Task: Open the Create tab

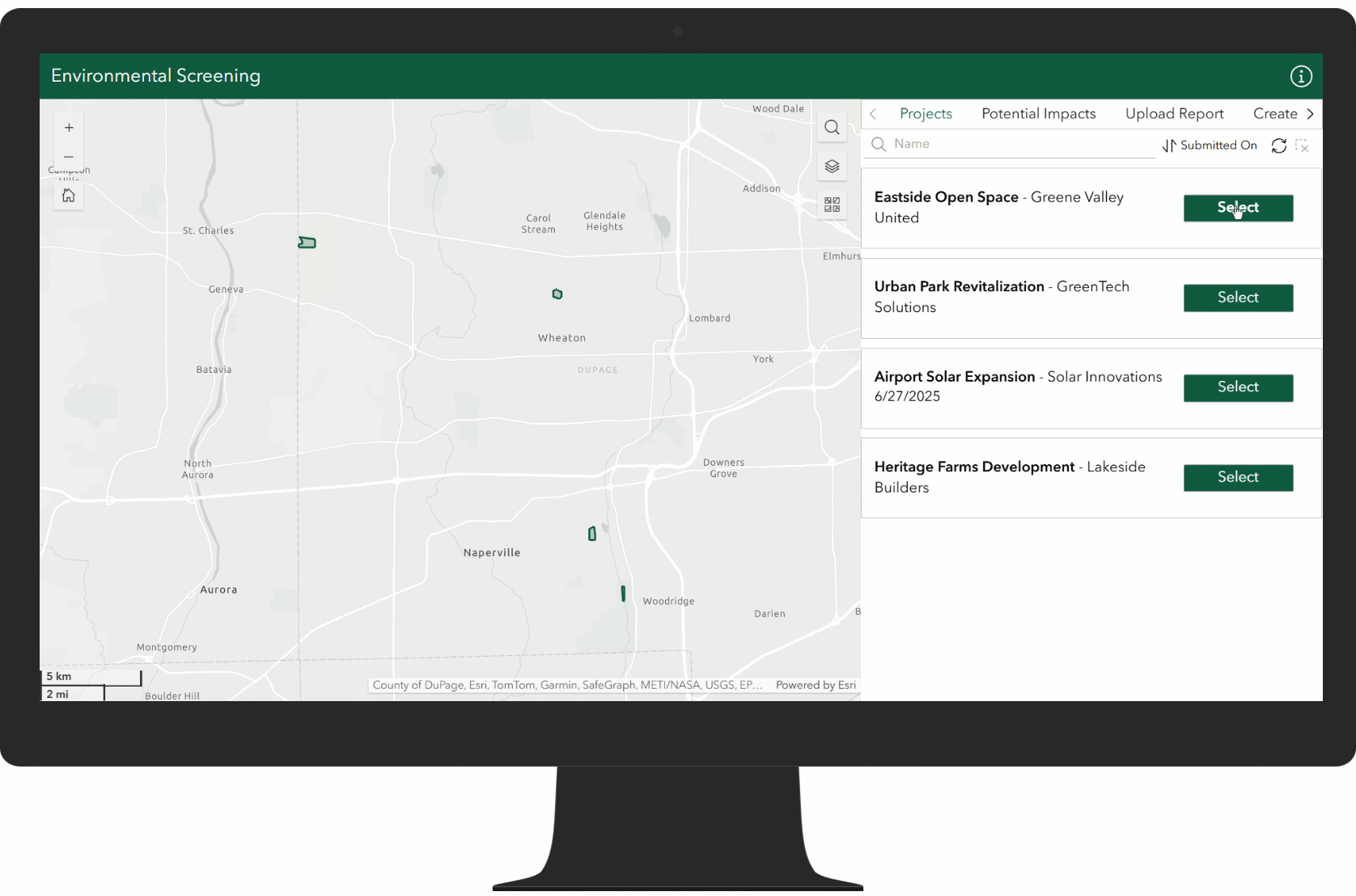Action: [1274, 114]
